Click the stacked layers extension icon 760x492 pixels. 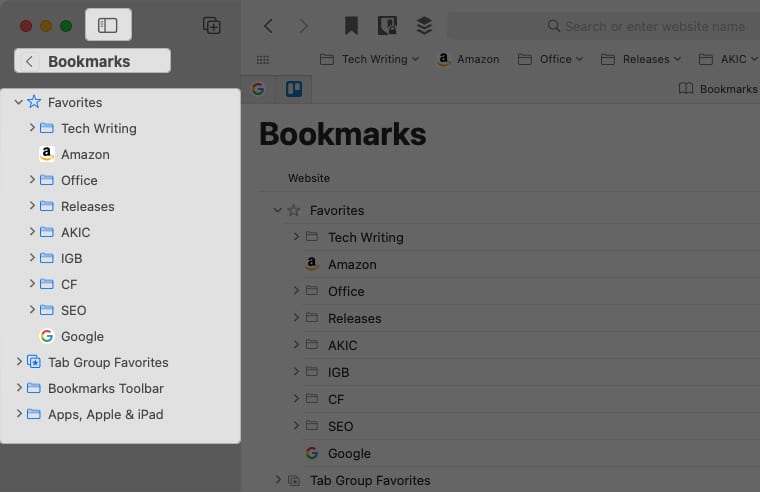pyautogui.click(x=424, y=25)
